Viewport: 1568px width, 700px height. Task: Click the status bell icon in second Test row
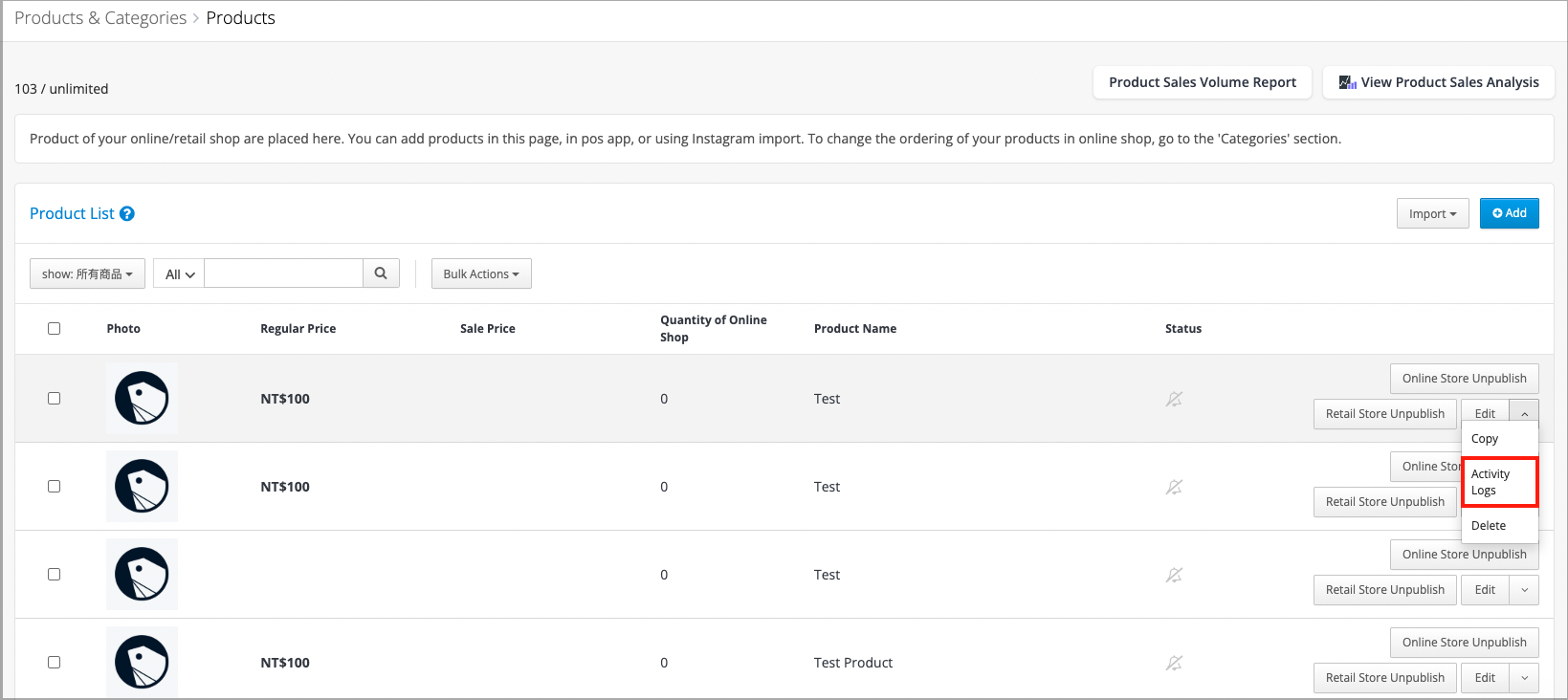coord(1174,487)
